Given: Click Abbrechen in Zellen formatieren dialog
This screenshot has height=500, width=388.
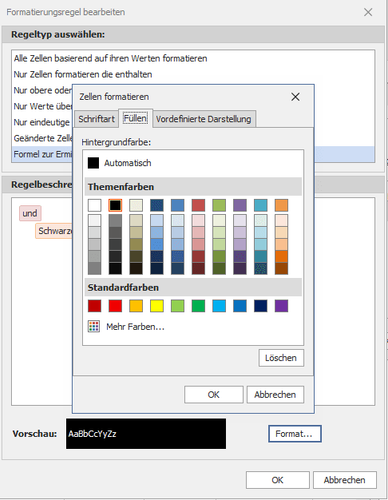Looking at the screenshot, I should coord(275,395).
